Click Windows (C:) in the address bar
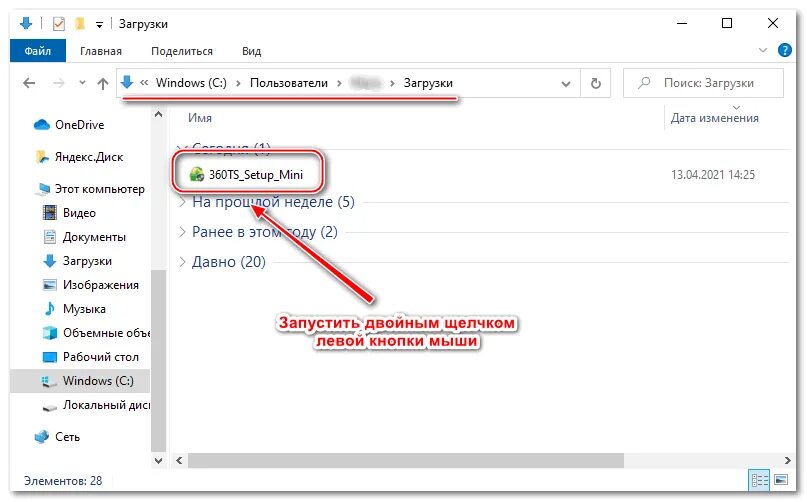This screenshot has width=807, height=502. pyautogui.click(x=191, y=83)
